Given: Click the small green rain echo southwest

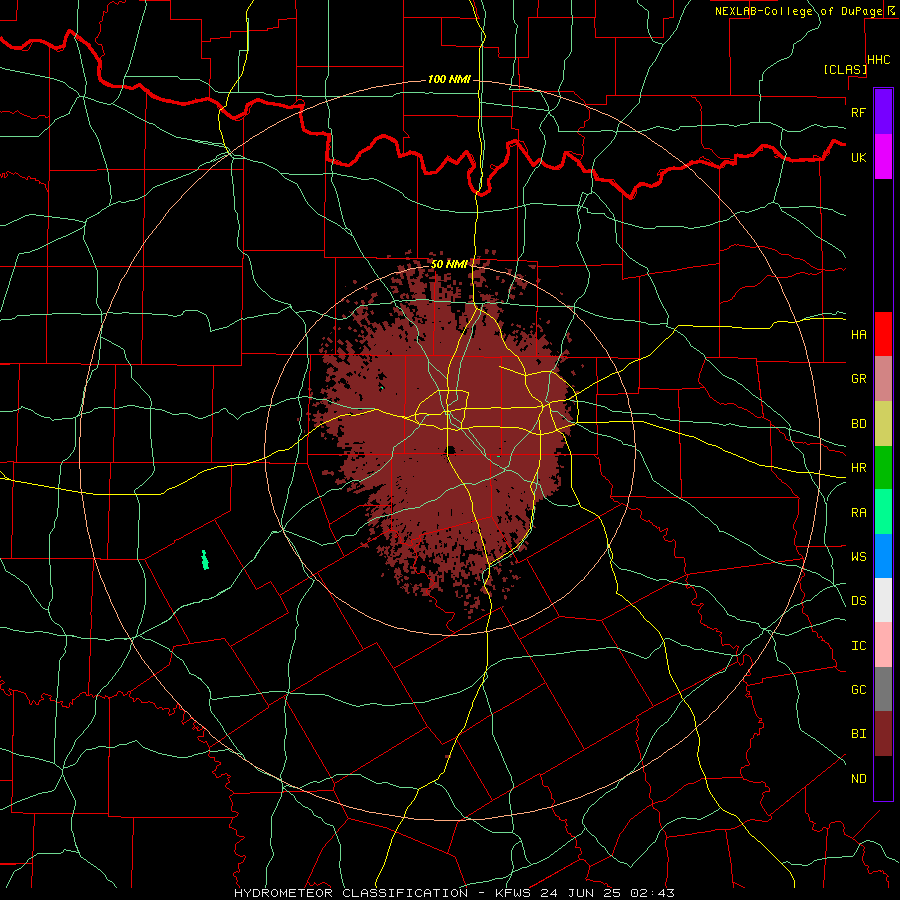Looking at the screenshot, I should pos(205,560).
